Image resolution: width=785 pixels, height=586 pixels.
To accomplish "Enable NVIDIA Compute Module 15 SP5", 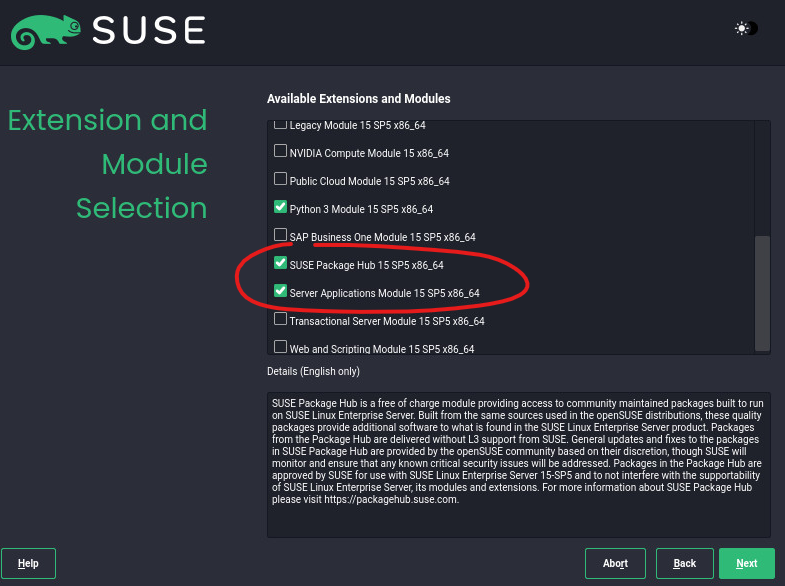I will point(280,152).
